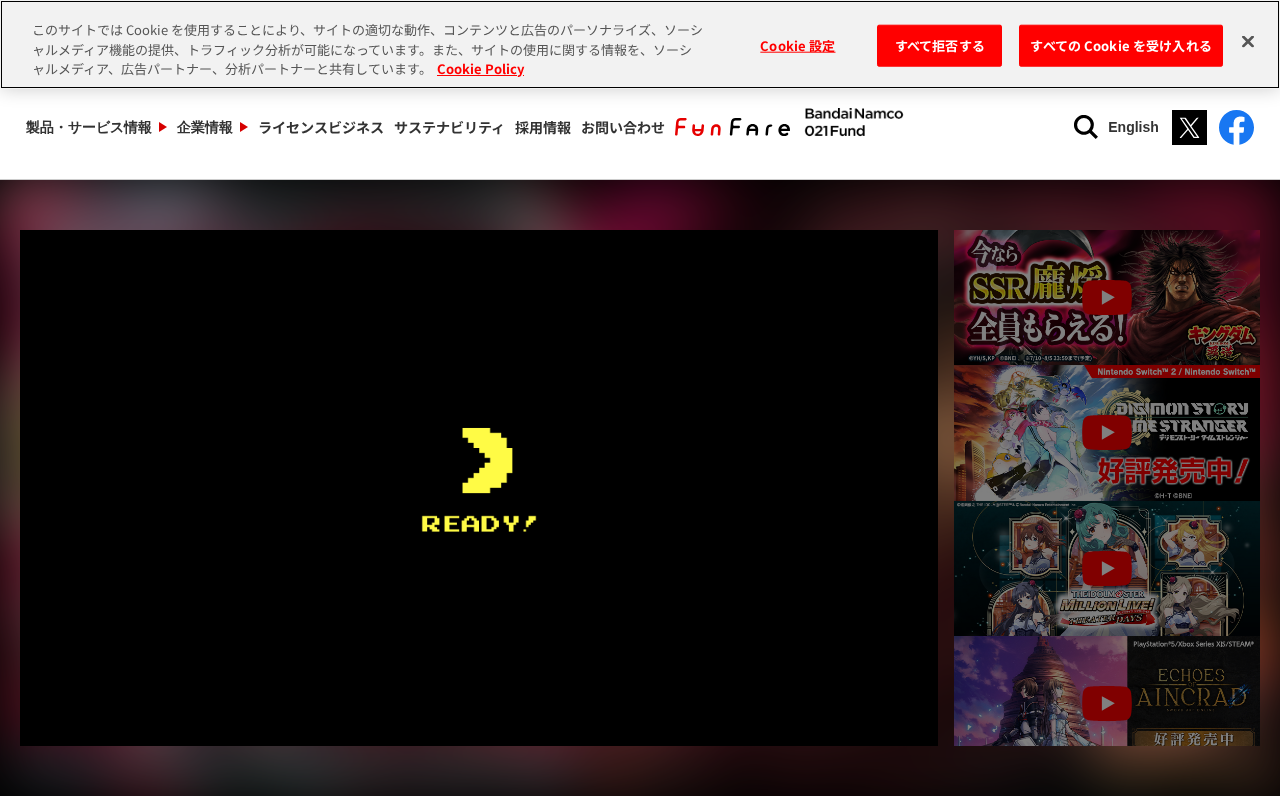
Task: Open Bandai Namco 021 Fund link
Action: click(x=854, y=122)
